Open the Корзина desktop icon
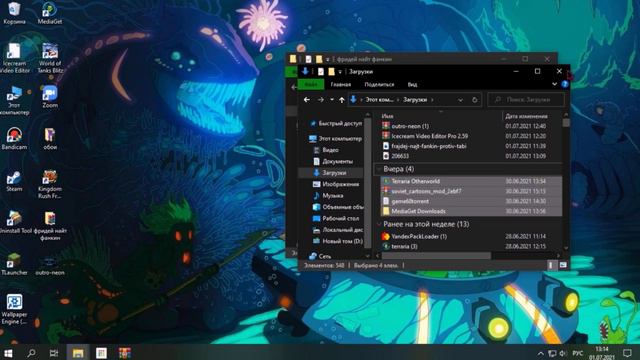The height and width of the screenshot is (360, 640). click(x=14, y=13)
